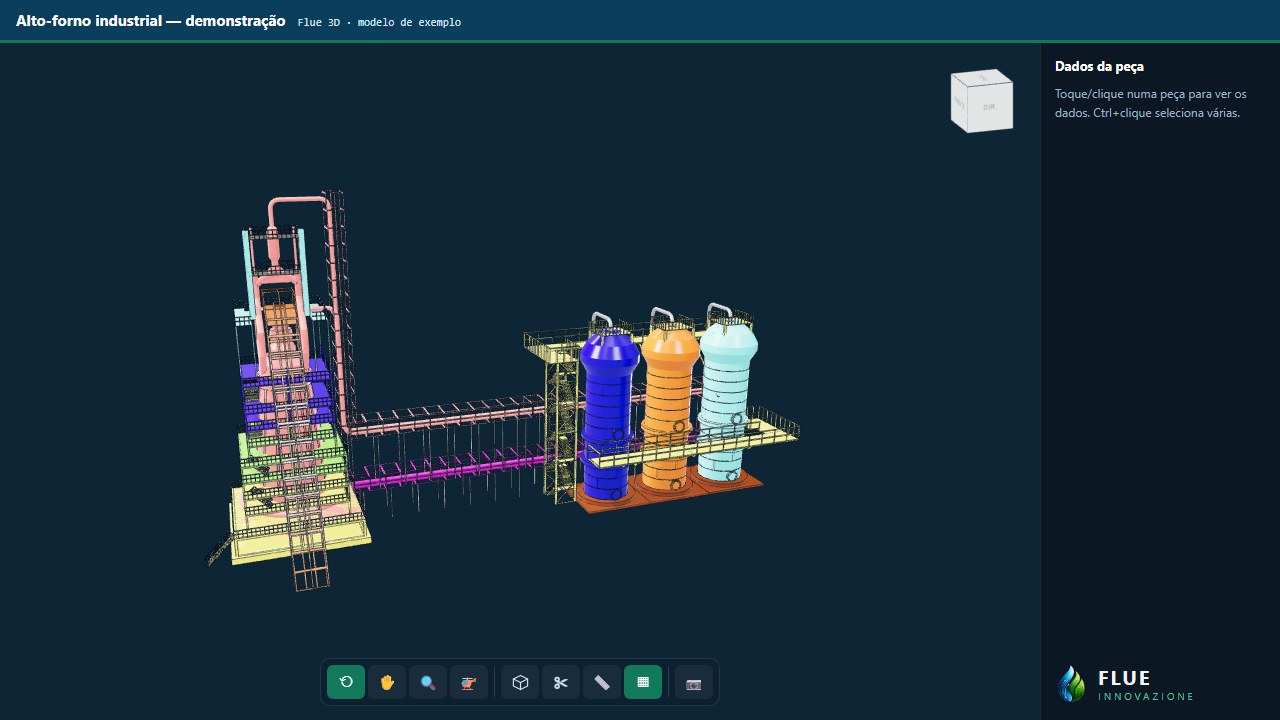This screenshot has height=720, width=1280.
Task: Select the dark blue stove tank
Action: tap(608, 415)
